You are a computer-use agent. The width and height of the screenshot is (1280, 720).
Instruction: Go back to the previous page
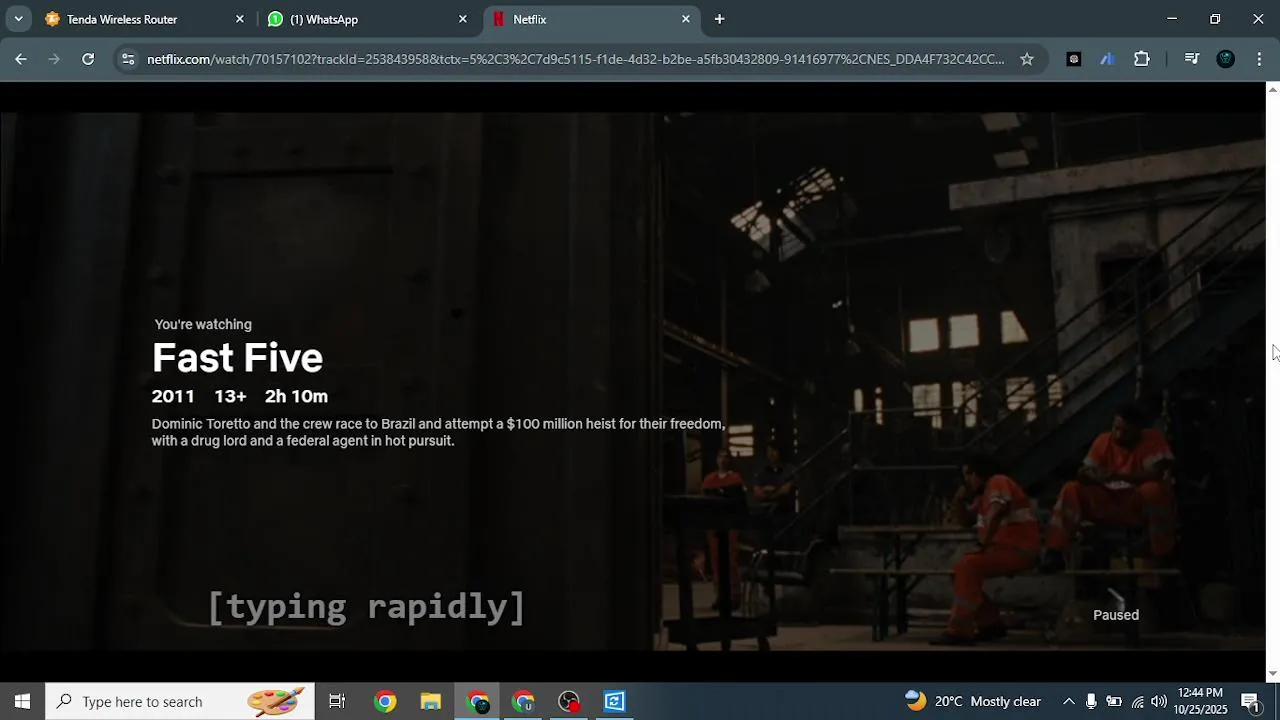pyautogui.click(x=21, y=59)
